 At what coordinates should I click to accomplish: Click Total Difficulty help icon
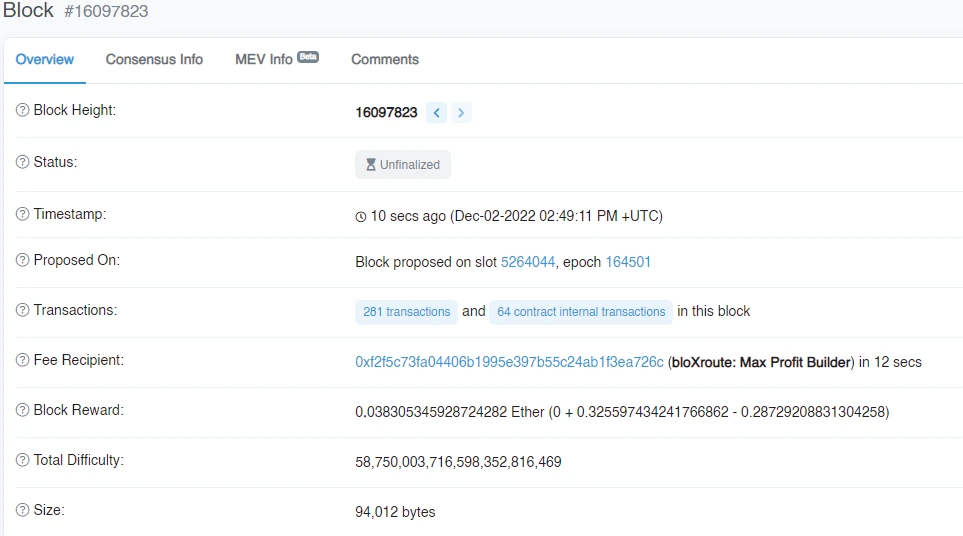click(x=22, y=460)
